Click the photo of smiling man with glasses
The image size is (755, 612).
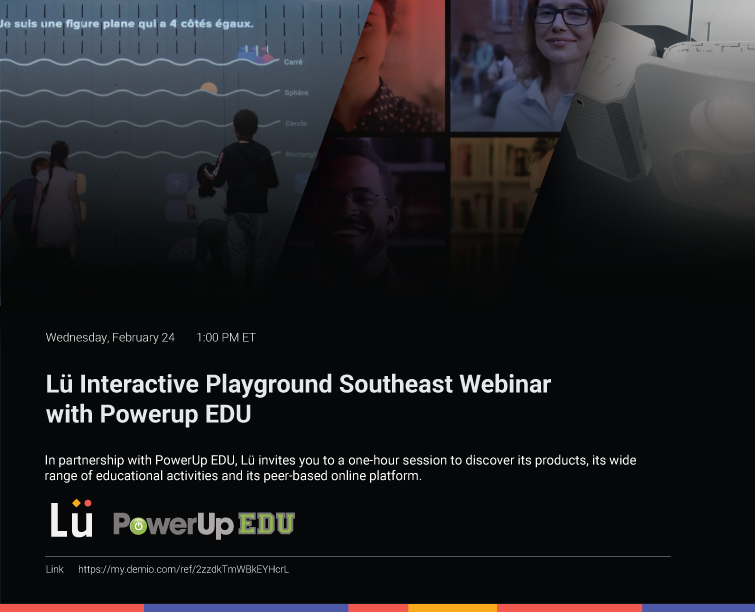[366, 212]
